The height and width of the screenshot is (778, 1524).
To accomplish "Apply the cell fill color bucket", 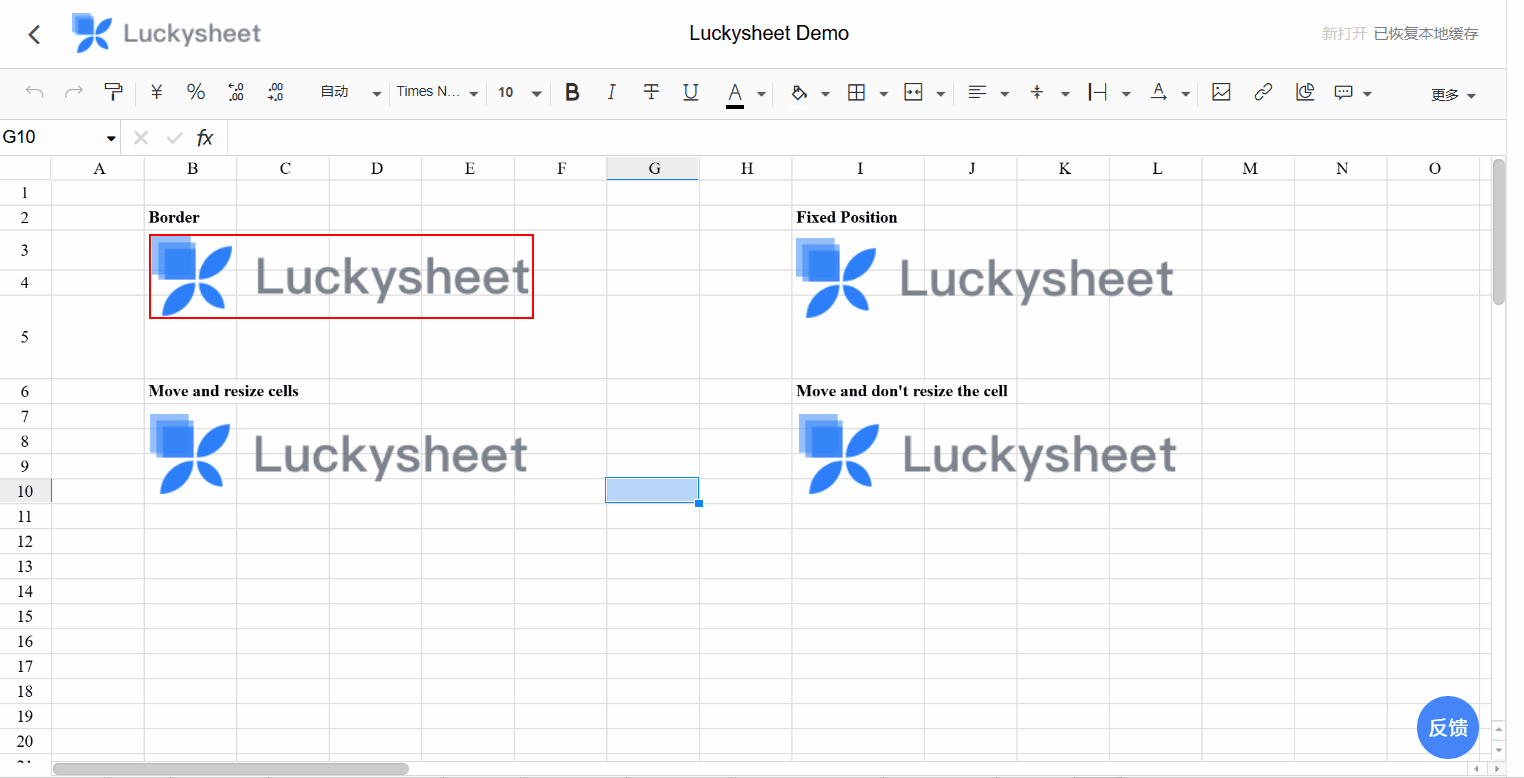I will click(x=799, y=93).
